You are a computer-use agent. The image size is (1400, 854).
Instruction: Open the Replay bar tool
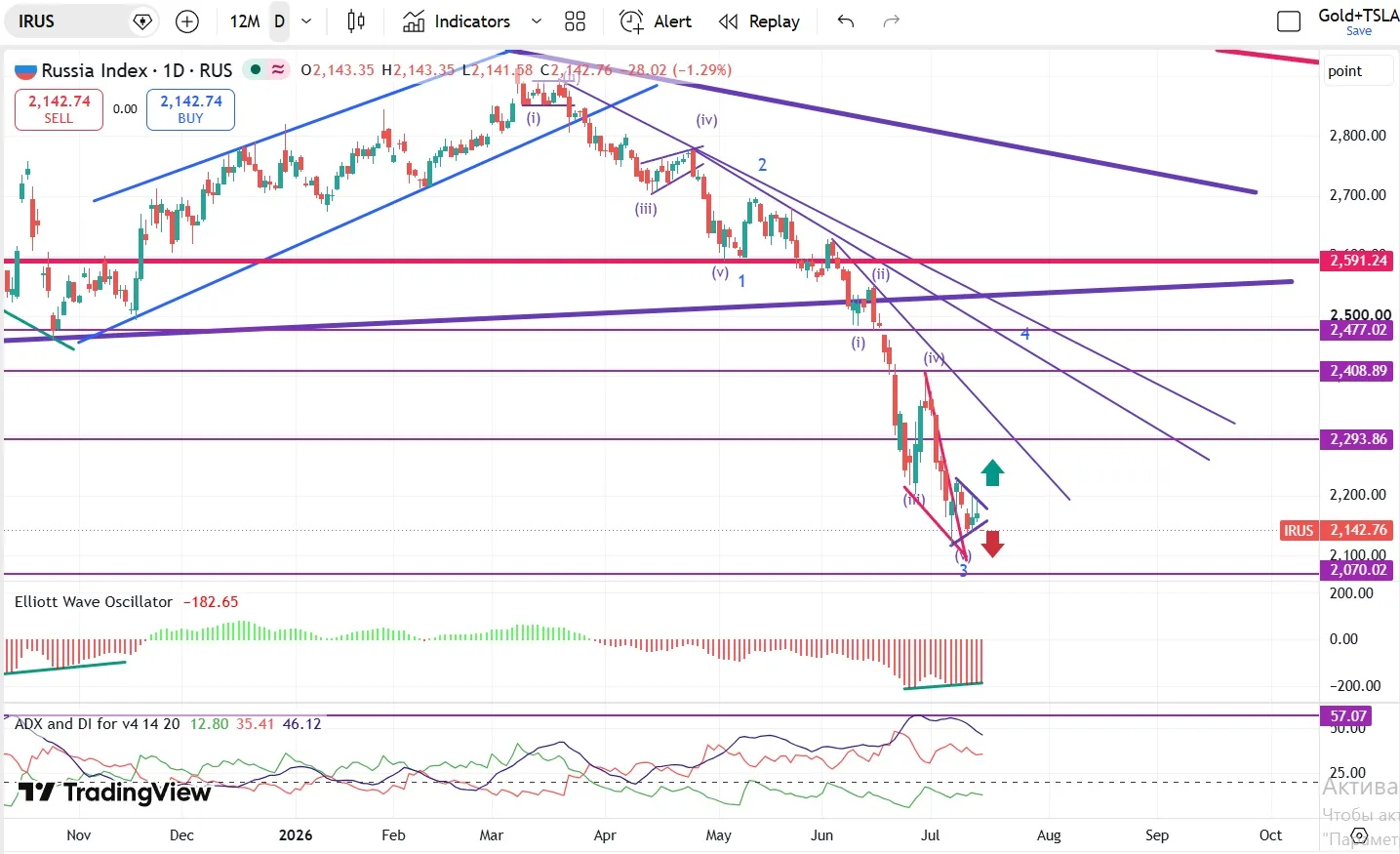759,21
